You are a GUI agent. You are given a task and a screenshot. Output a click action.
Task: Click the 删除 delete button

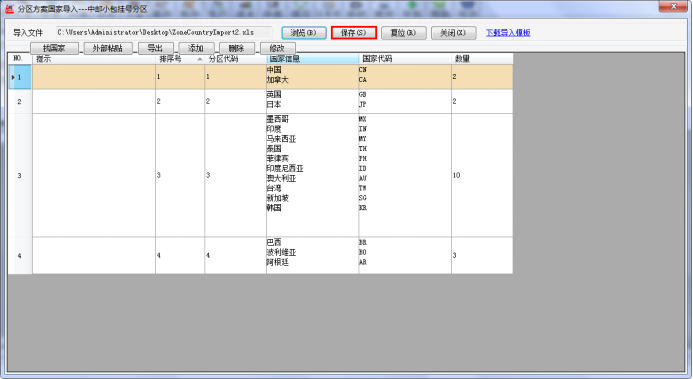[x=236, y=48]
